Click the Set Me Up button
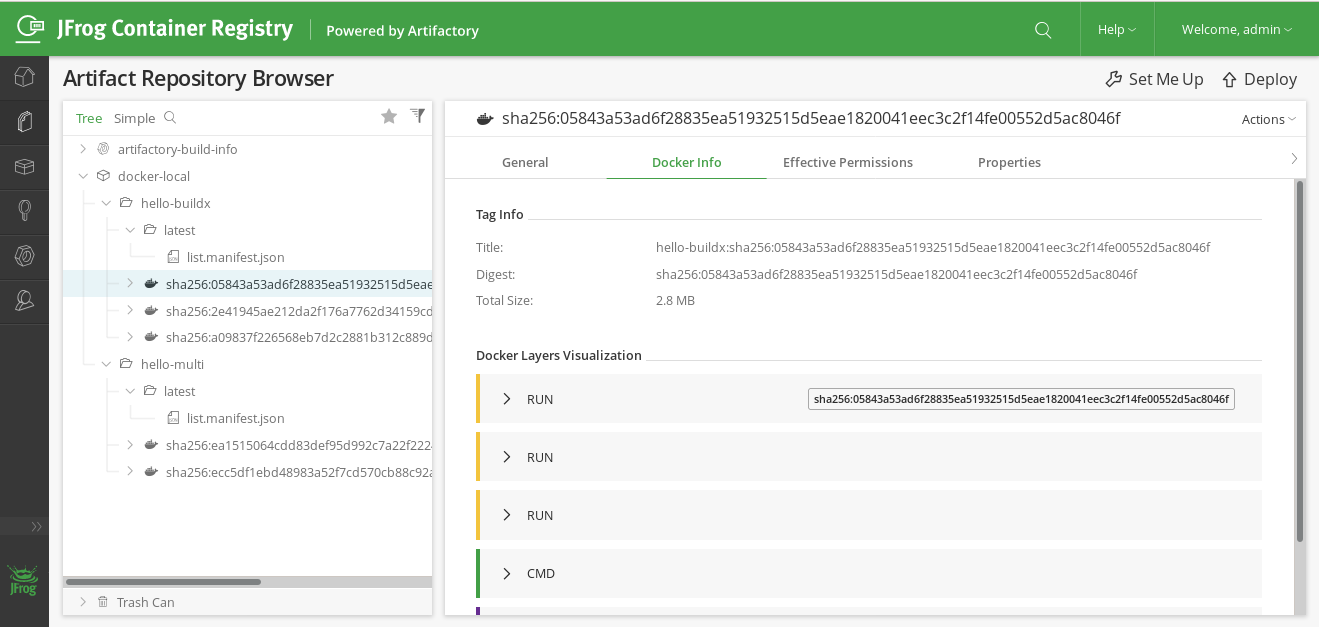Viewport: 1319px width, 627px height. click(x=1155, y=79)
